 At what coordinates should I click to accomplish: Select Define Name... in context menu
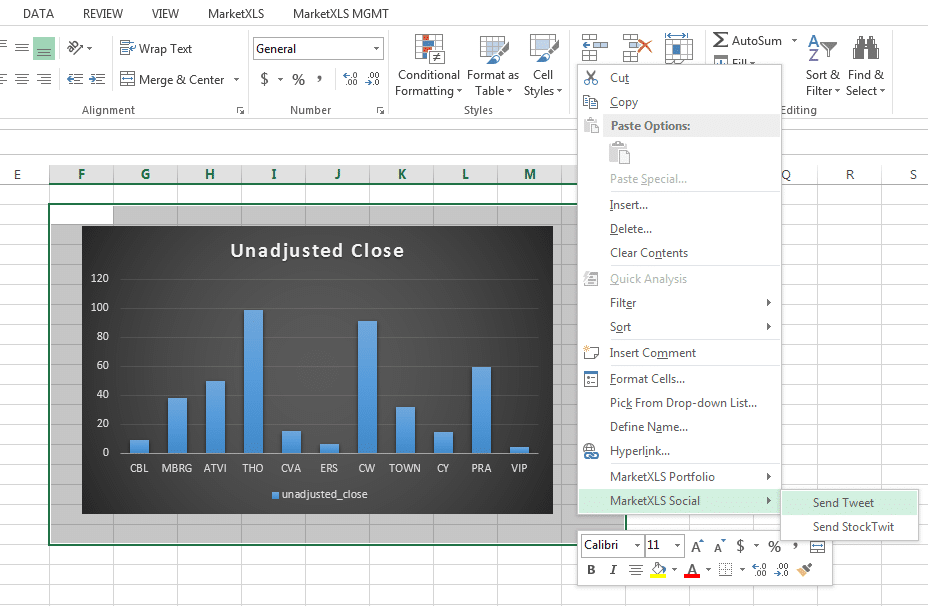(679, 427)
